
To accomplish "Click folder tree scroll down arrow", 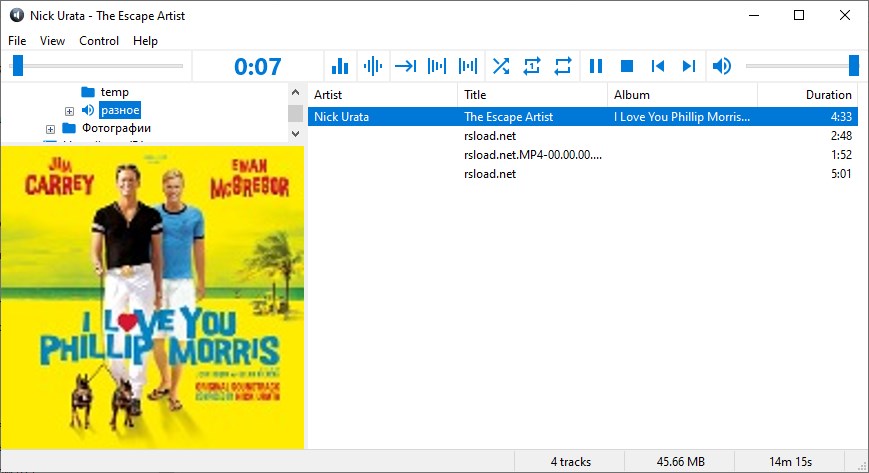I will click(295, 134).
